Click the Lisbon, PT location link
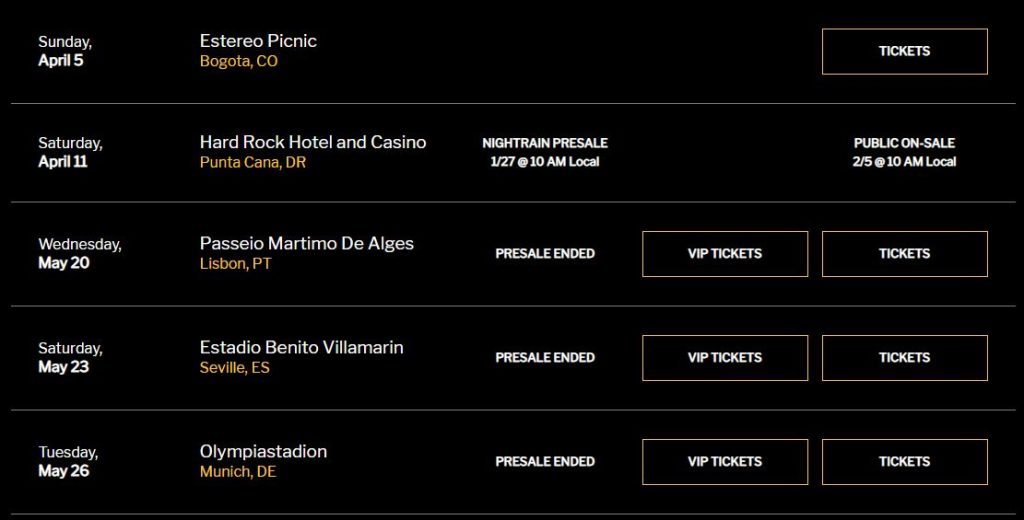 (x=236, y=264)
